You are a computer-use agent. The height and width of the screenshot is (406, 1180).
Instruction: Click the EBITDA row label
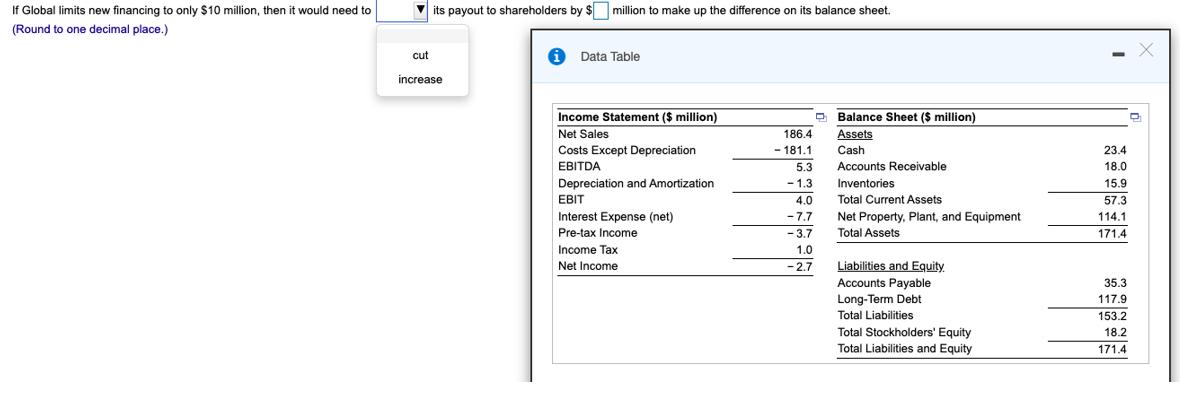point(579,166)
